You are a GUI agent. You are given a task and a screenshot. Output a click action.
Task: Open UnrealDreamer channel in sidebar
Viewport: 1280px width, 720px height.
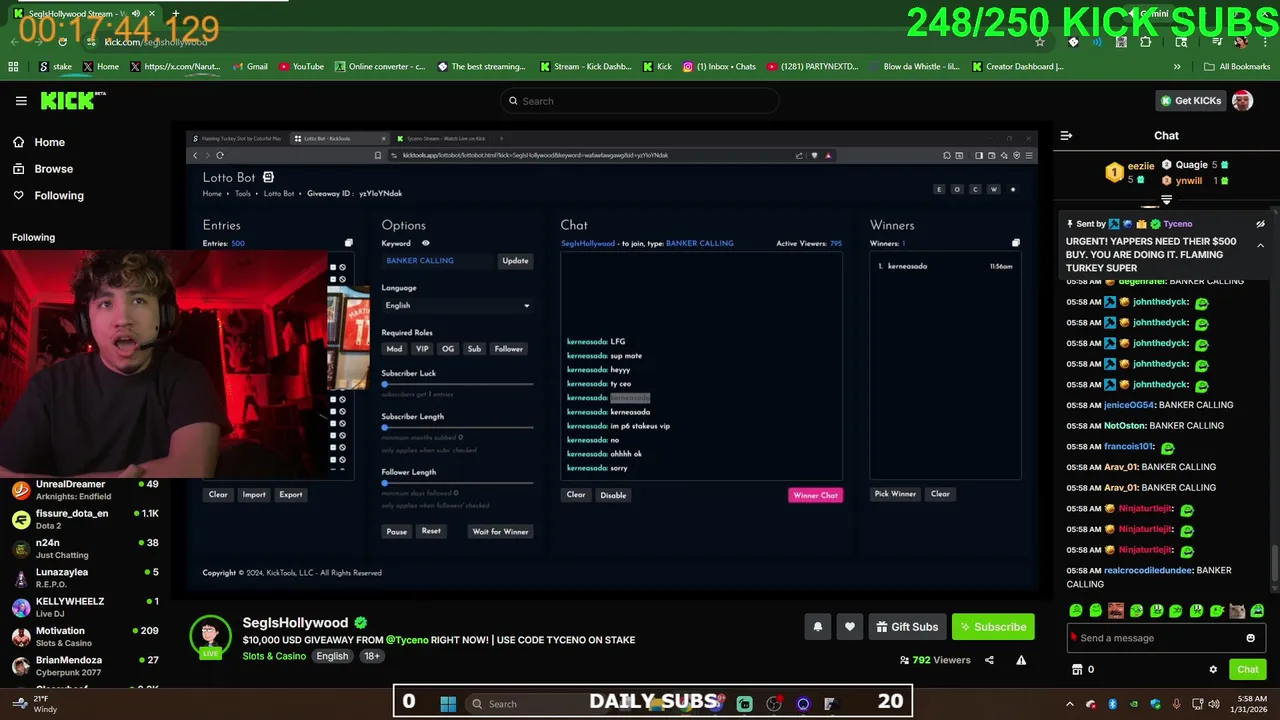(x=85, y=489)
